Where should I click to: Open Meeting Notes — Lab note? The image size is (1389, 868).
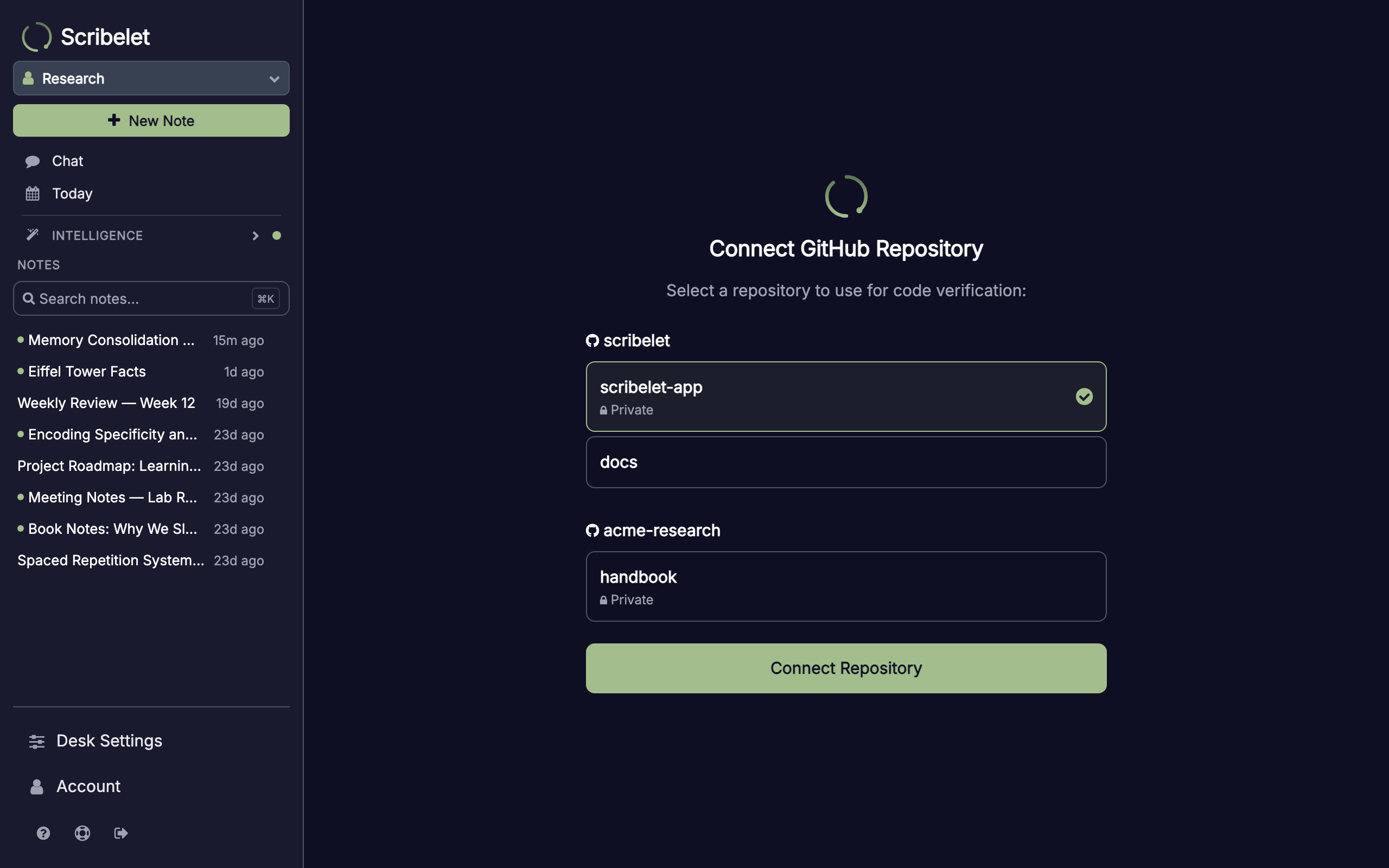click(x=141, y=497)
